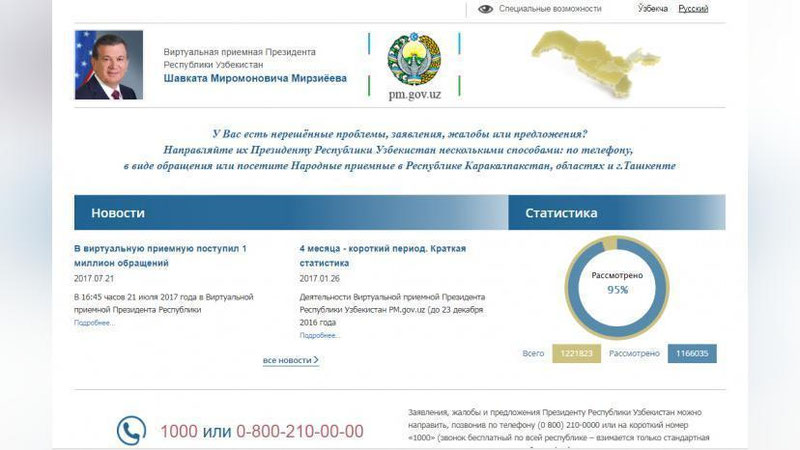Click Подробнее under the 2017.07.21 news
This screenshot has width=800, height=450.
[94, 323]
